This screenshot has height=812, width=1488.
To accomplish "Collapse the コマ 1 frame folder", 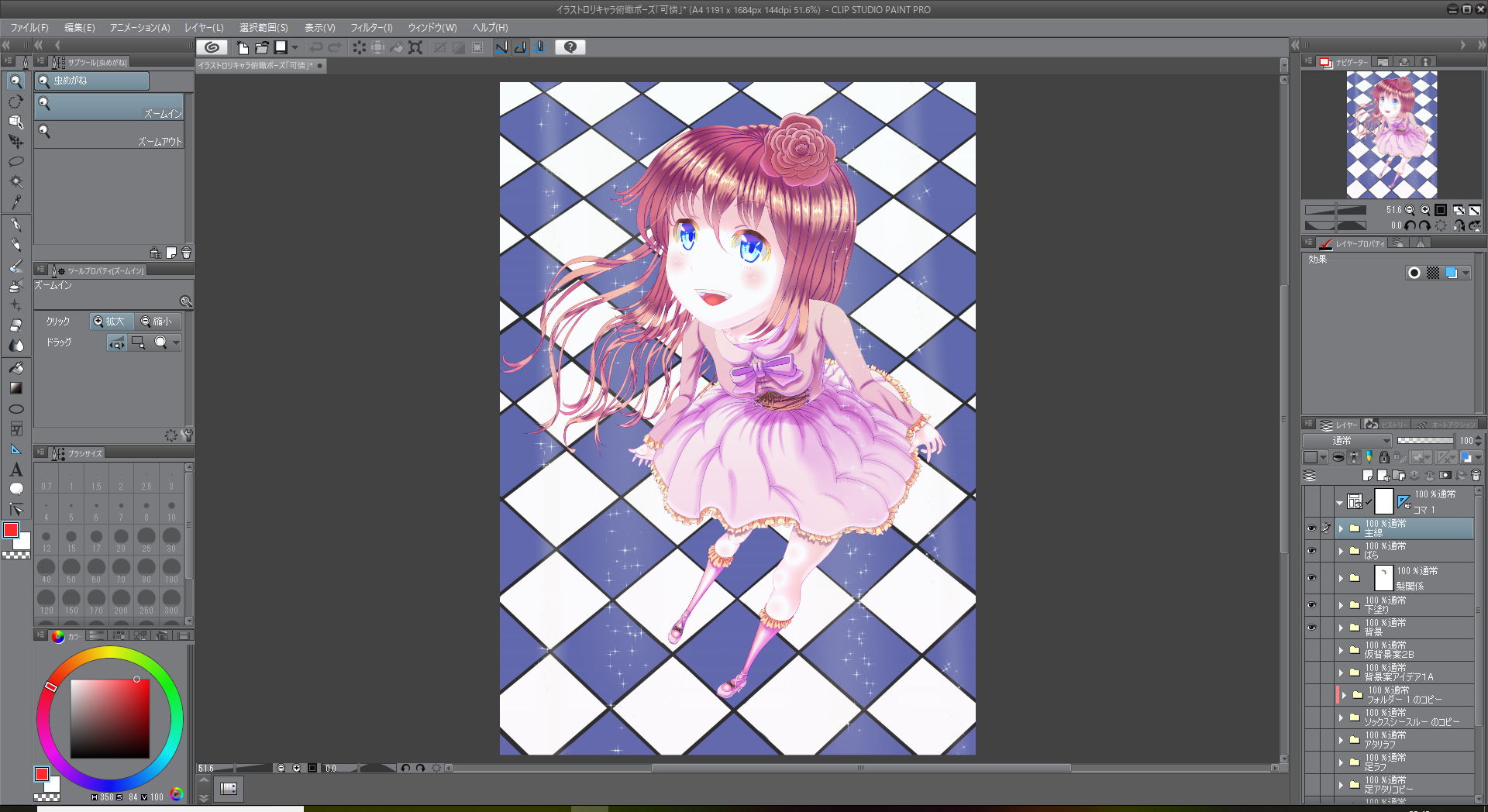I will 1339,502.
